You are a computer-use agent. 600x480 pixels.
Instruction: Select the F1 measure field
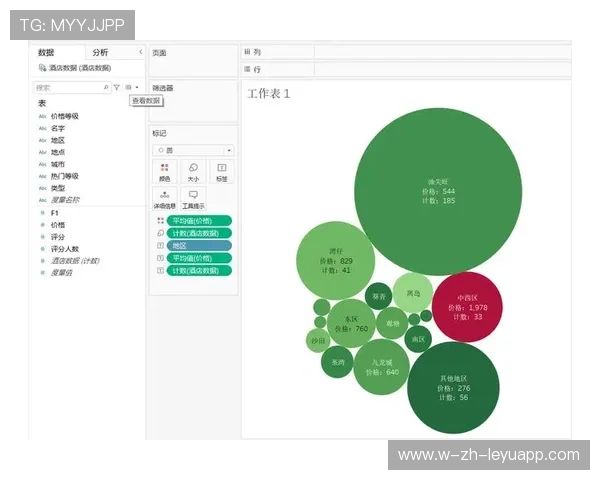[54, 213]
